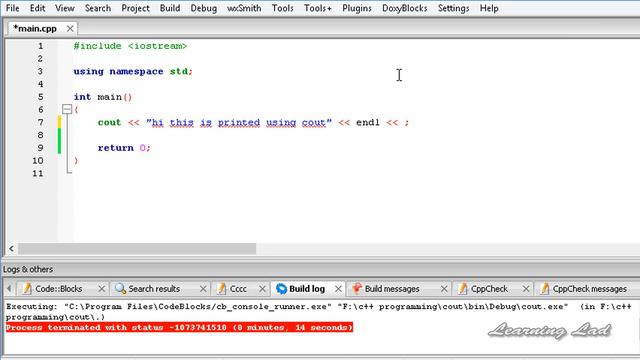Click the 'Logs & others' panel title

click(28, 269)
